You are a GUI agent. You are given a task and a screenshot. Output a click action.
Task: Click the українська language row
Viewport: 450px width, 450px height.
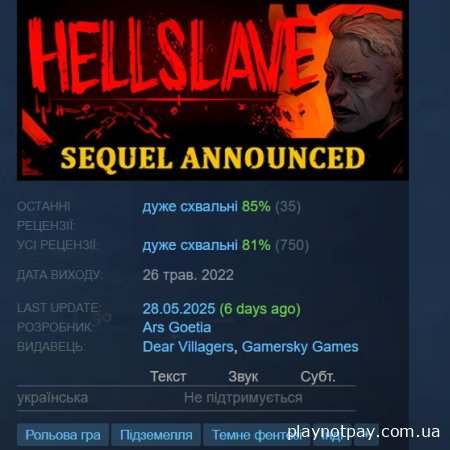pos(186,398)
